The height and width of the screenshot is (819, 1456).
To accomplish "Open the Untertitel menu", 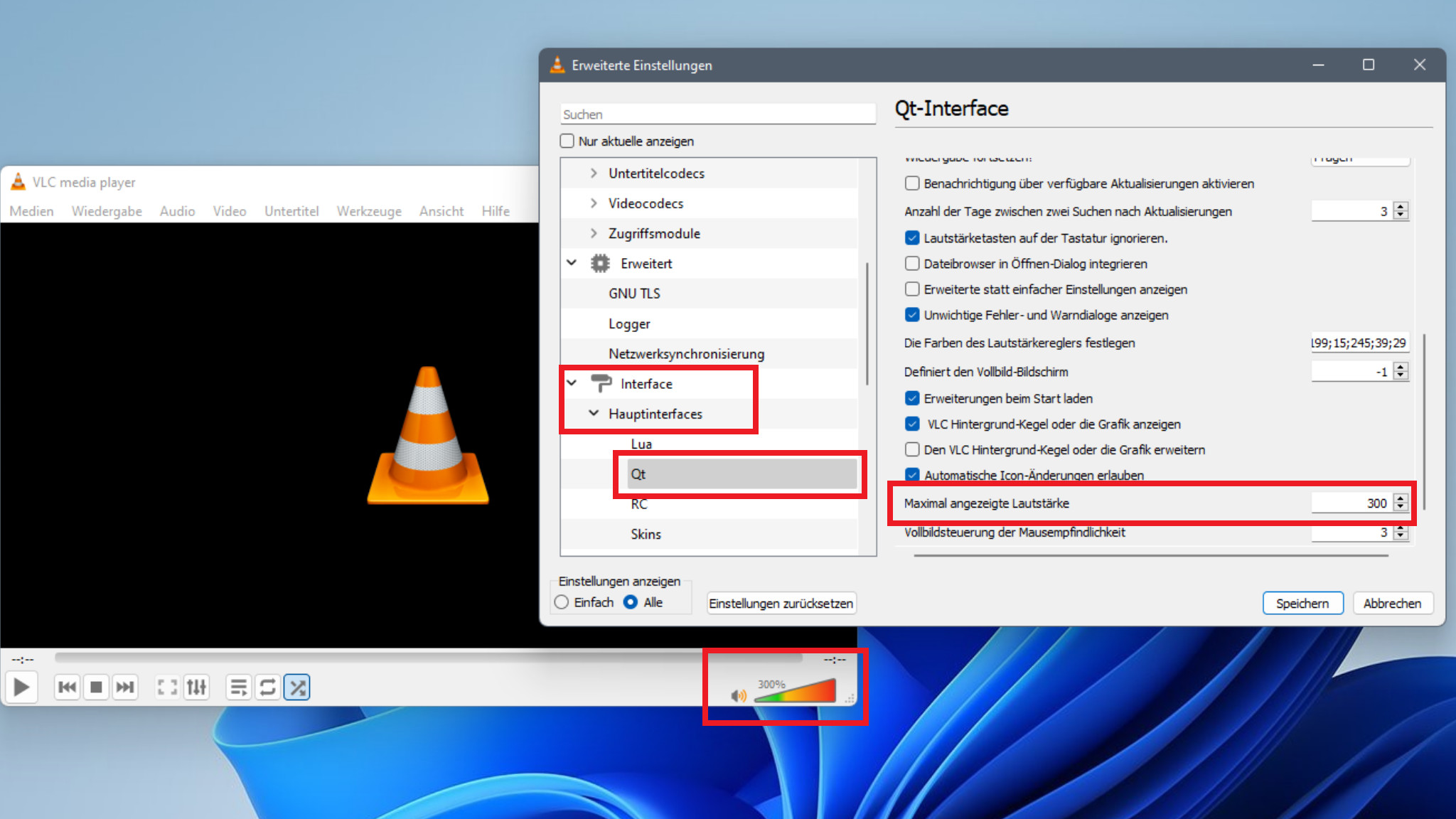I will (x=291, y=211).
